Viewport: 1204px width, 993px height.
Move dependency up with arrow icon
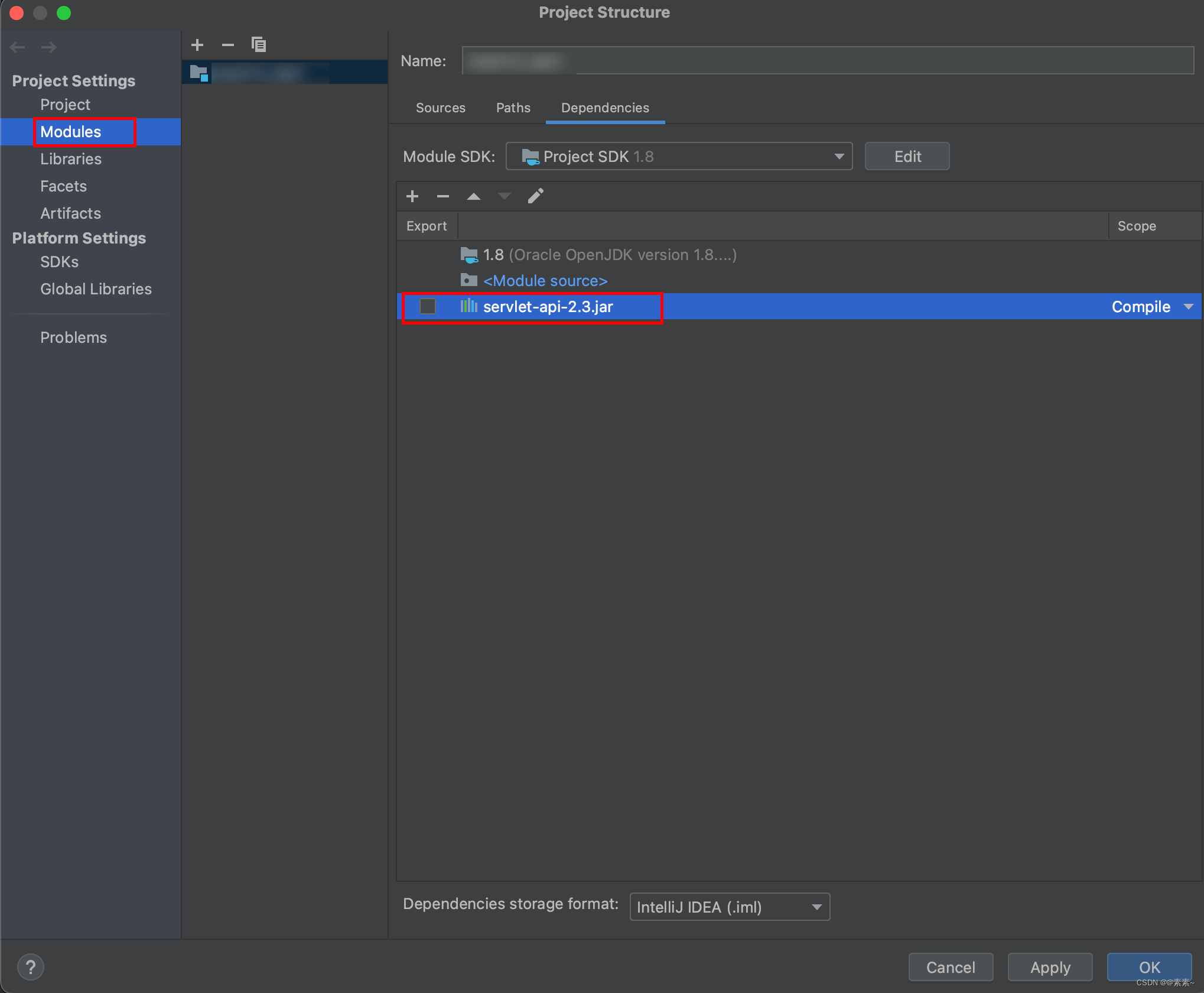[x=474, y=196]
